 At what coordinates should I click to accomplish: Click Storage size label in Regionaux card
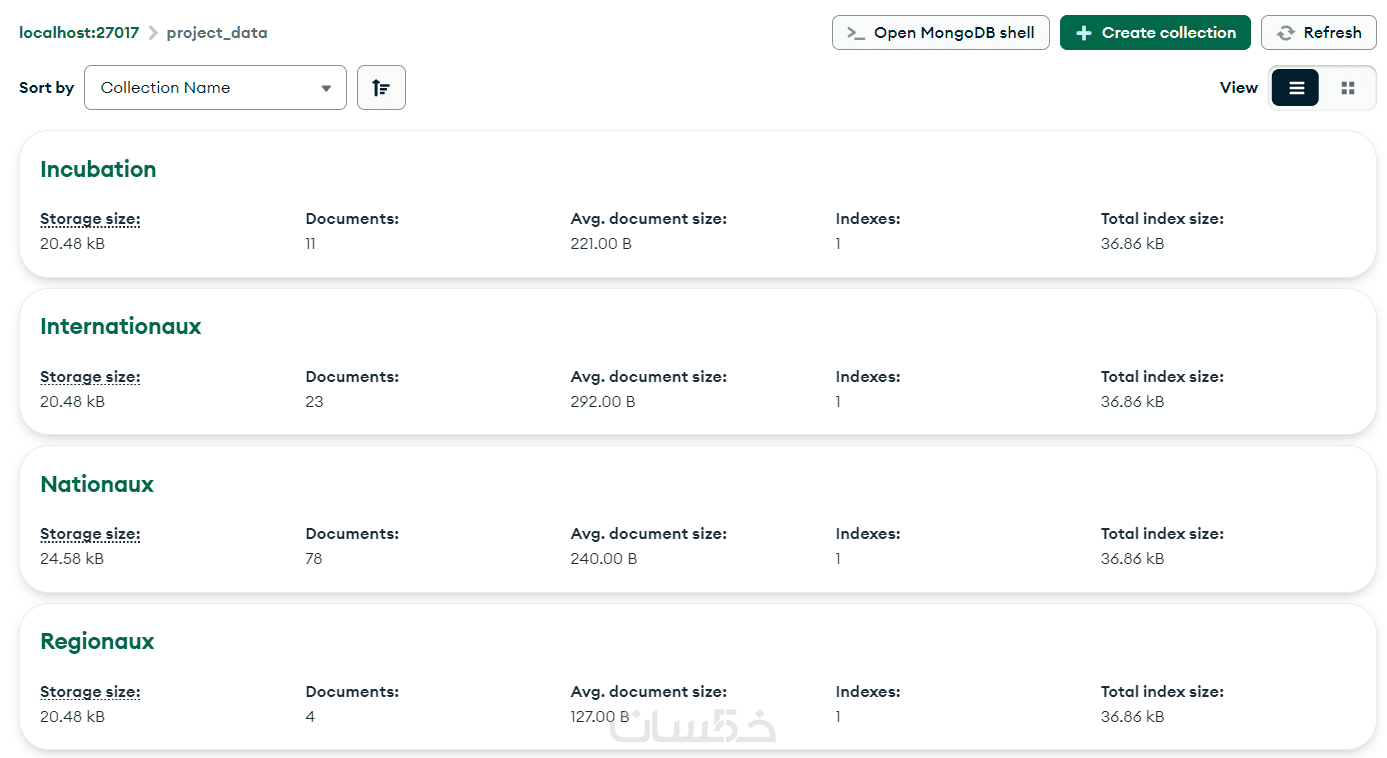coord(90,692)
